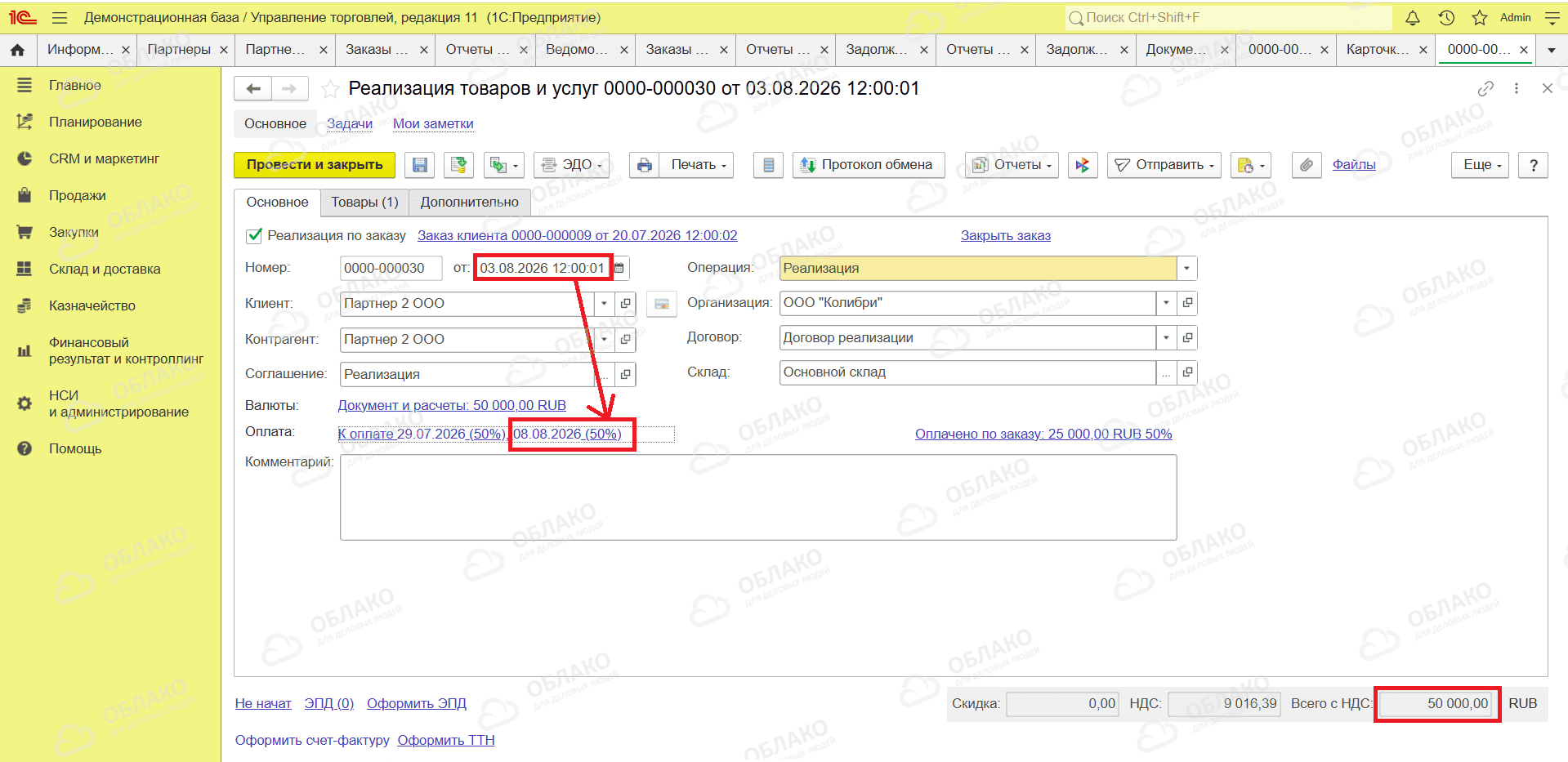Open favorites star in title bar
1568x762 pixels.
coord(1480,17)
